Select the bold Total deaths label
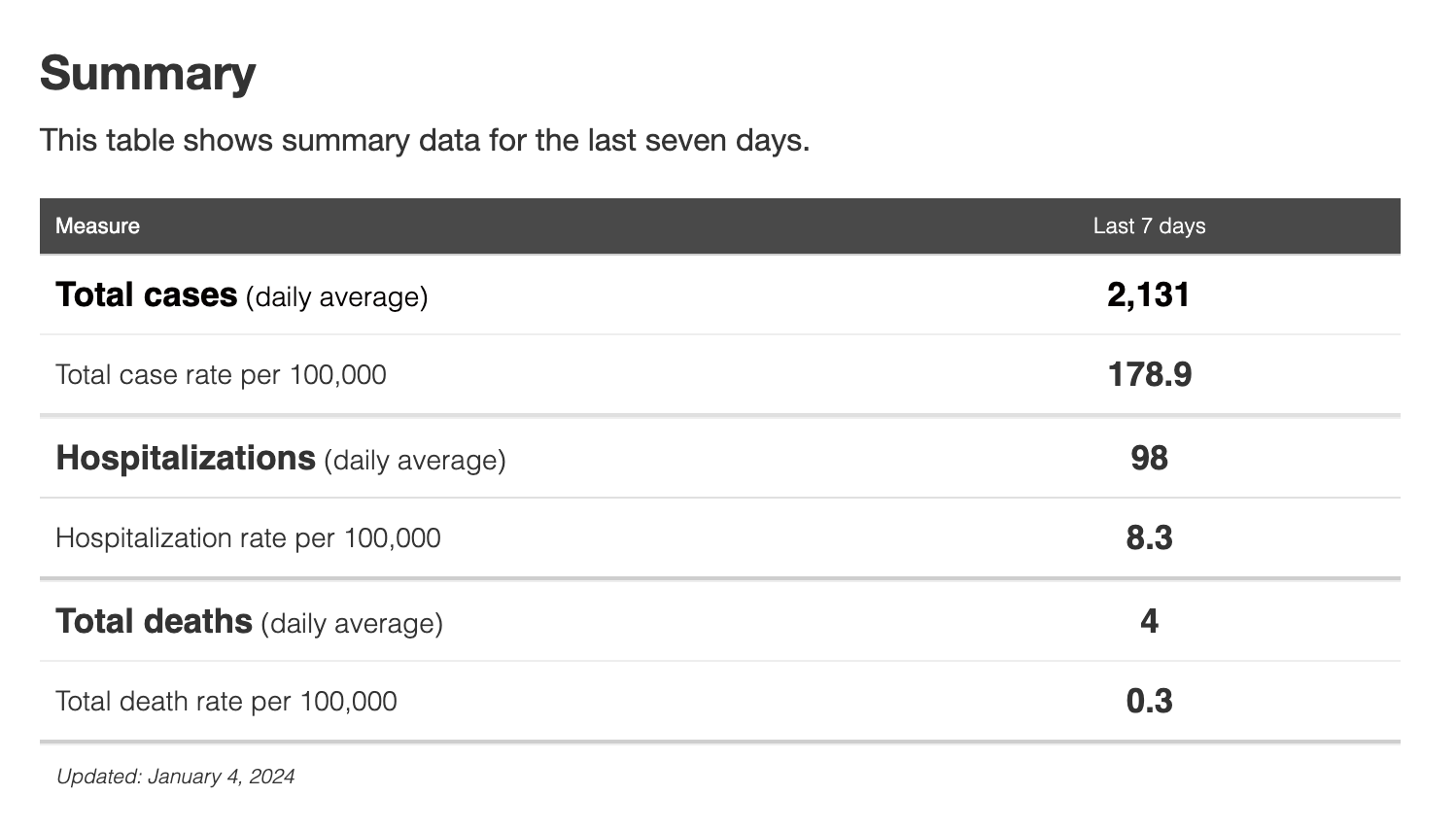The height and width of the screenshot is (830, 1456). coord(154,622)
